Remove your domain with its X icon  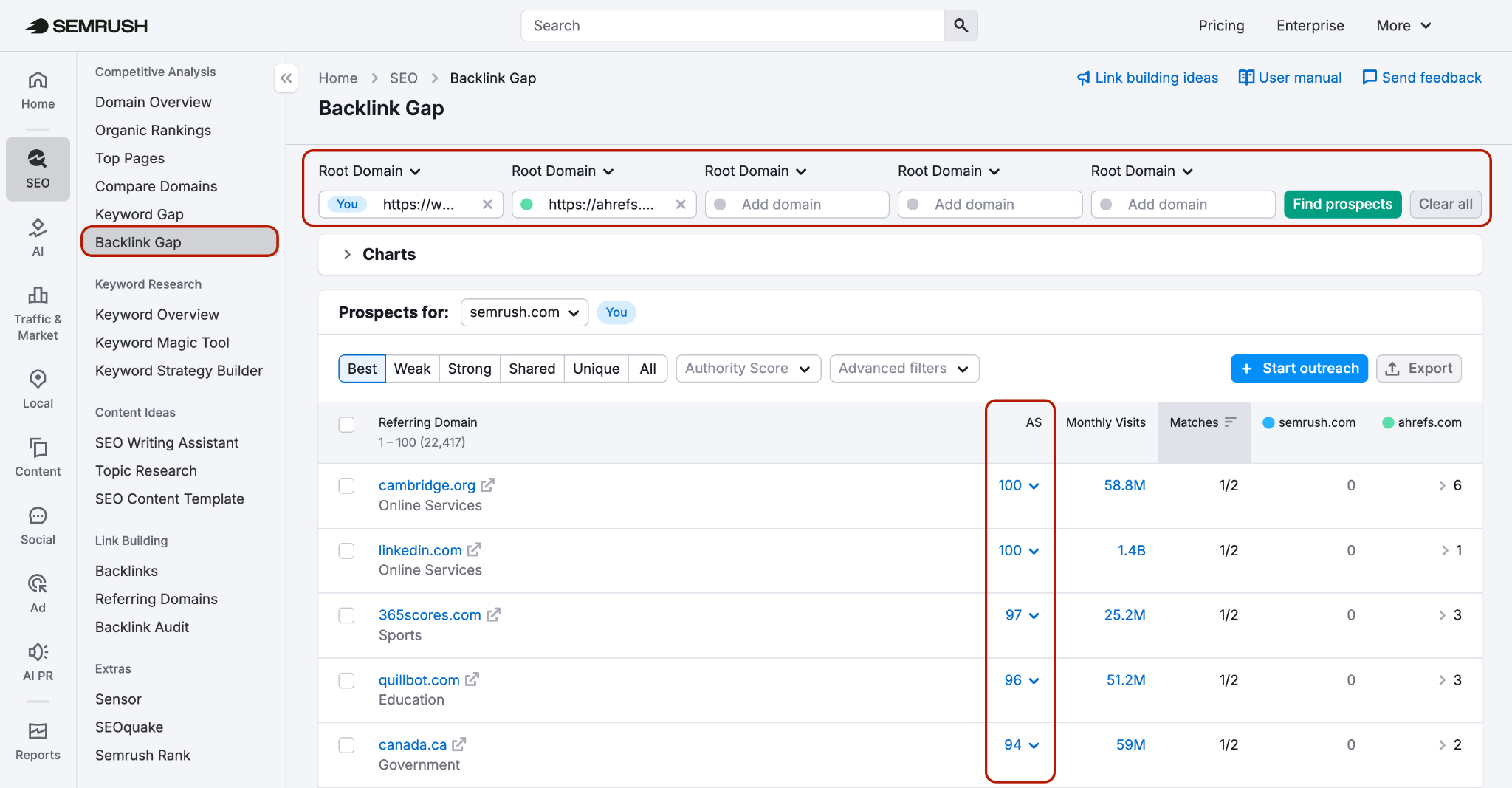tap(487, 205)
